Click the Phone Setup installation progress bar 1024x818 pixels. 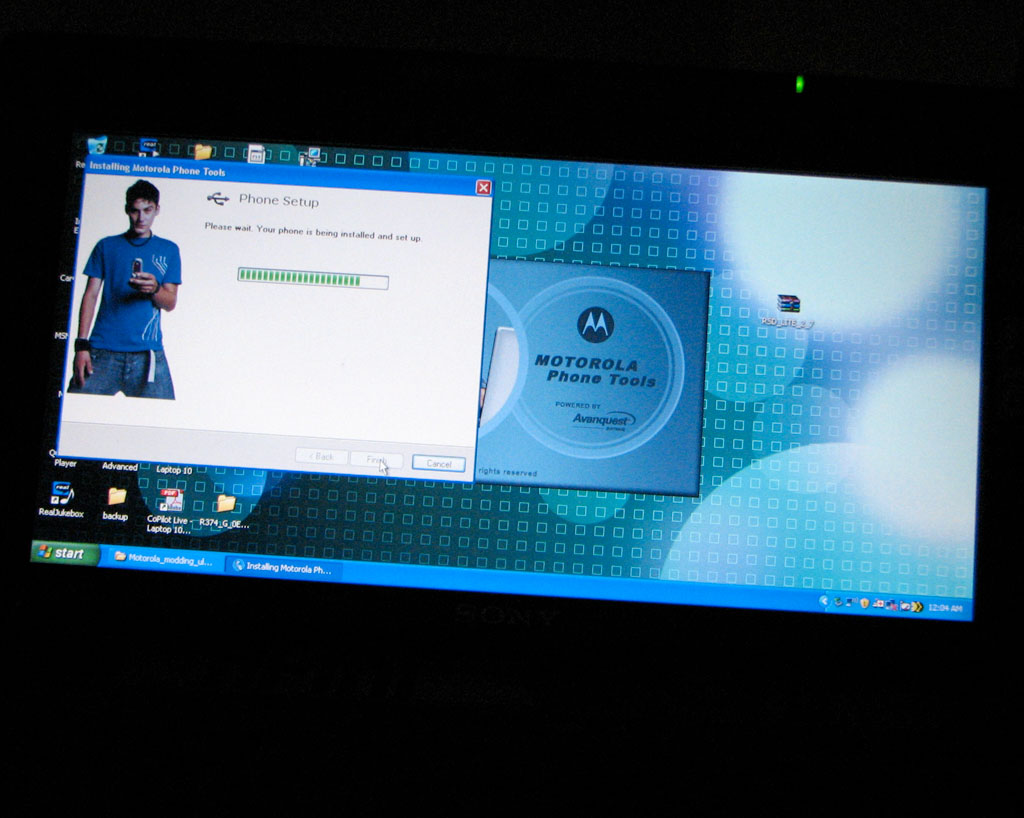coord(313,279)
